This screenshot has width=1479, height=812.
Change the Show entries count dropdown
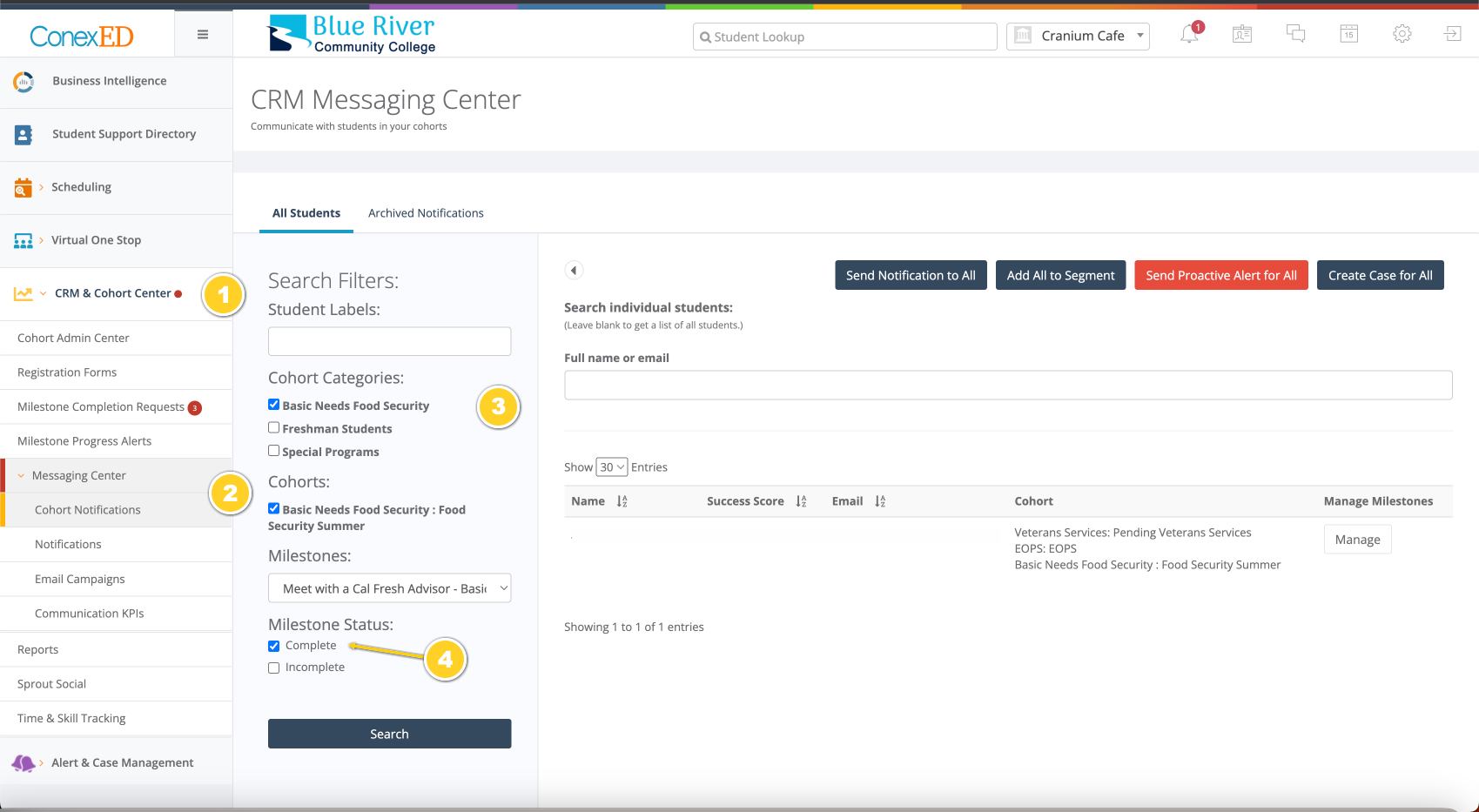(611, 467)
